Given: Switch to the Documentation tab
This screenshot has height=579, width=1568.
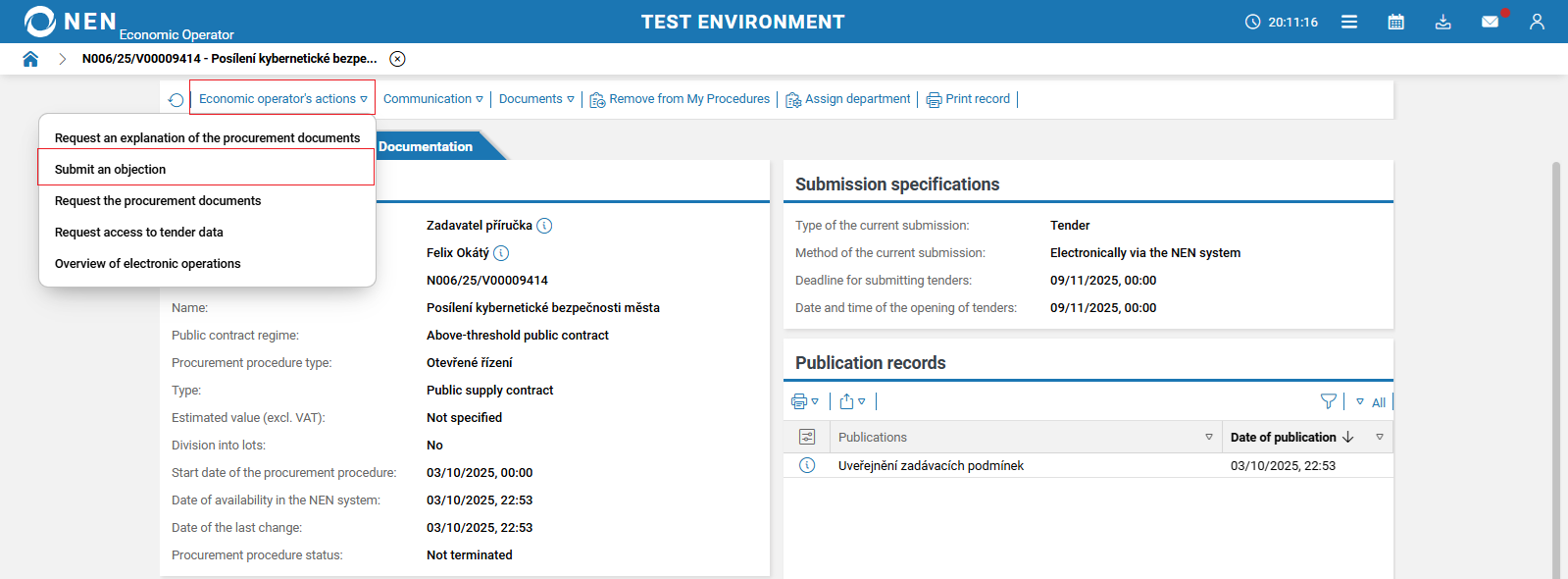Looking at the screenshot, I should point(426,146).
